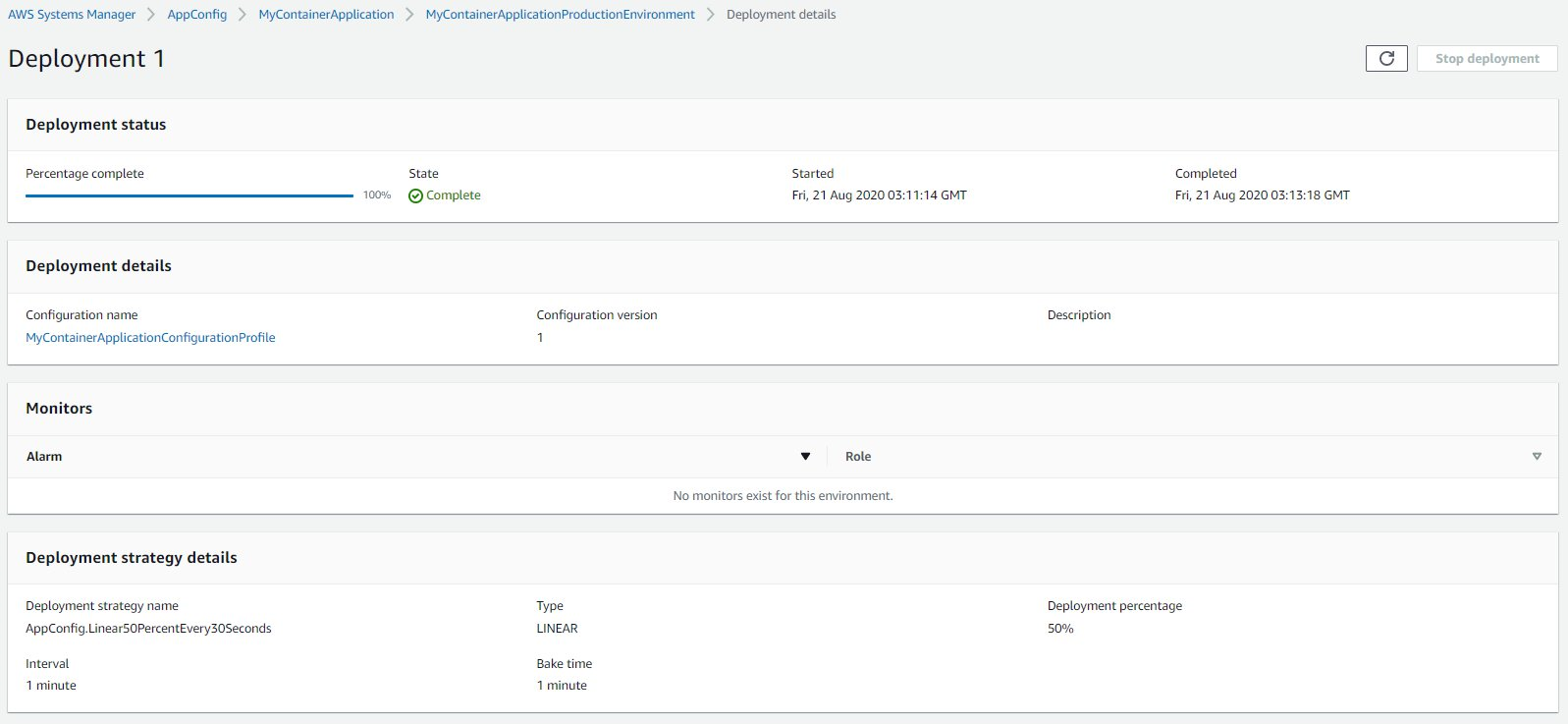Select AppConfig.Linear50PercentEvery30Seconds strategy name
Viewport: 1568px width, 724px height.
coord(148,628)
